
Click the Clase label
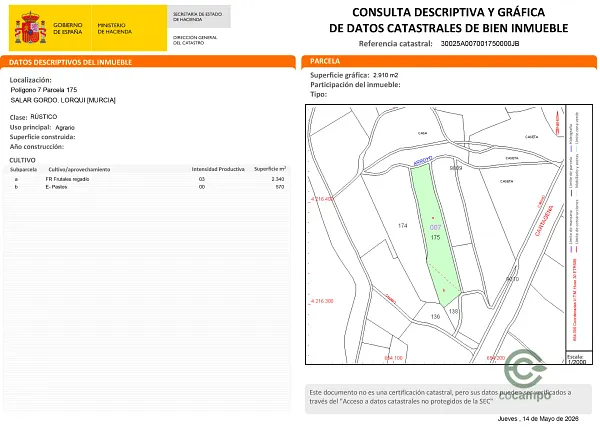tap(18, 117)
